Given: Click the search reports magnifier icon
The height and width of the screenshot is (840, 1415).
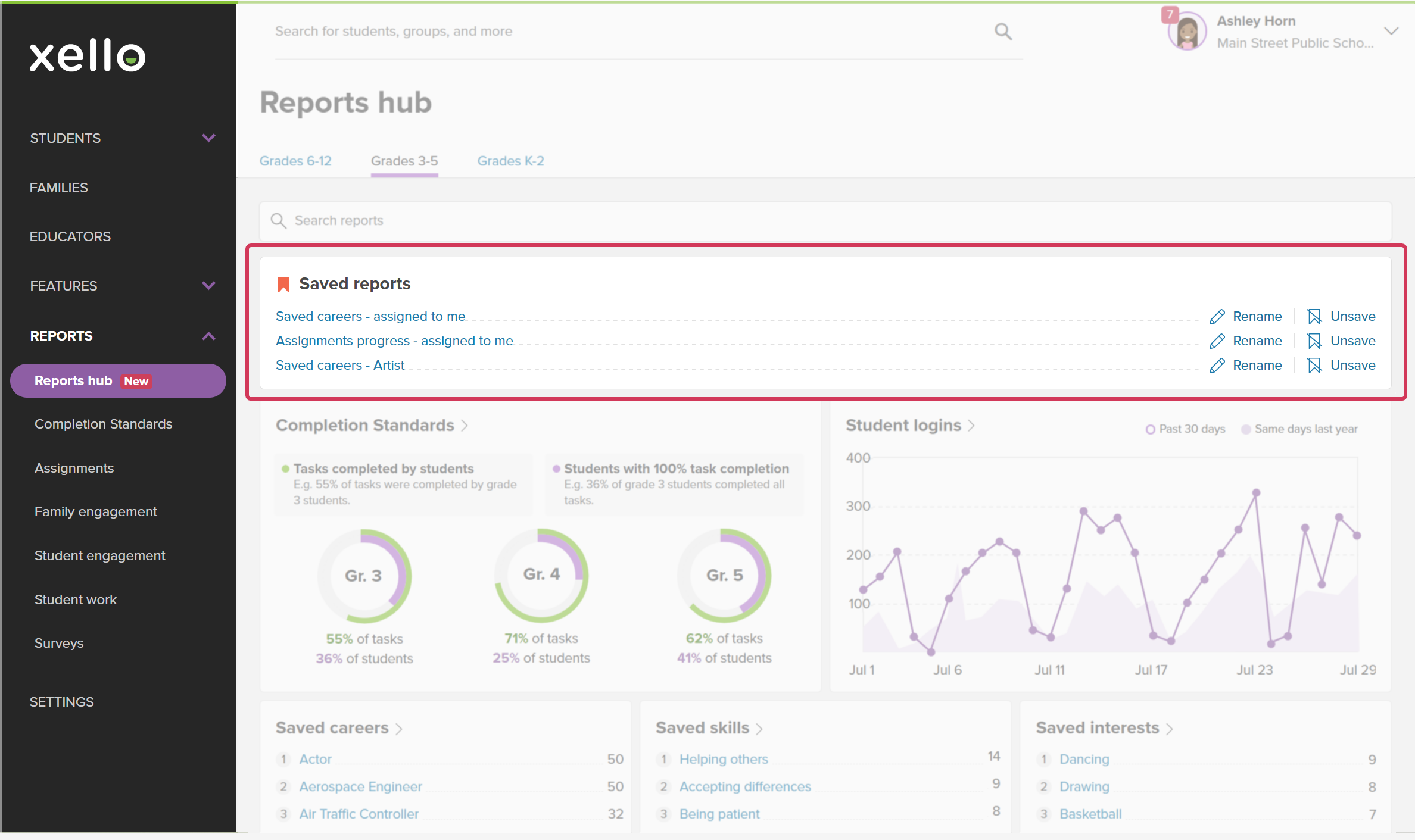Looking at the screenshot, I should pos(278,221).
